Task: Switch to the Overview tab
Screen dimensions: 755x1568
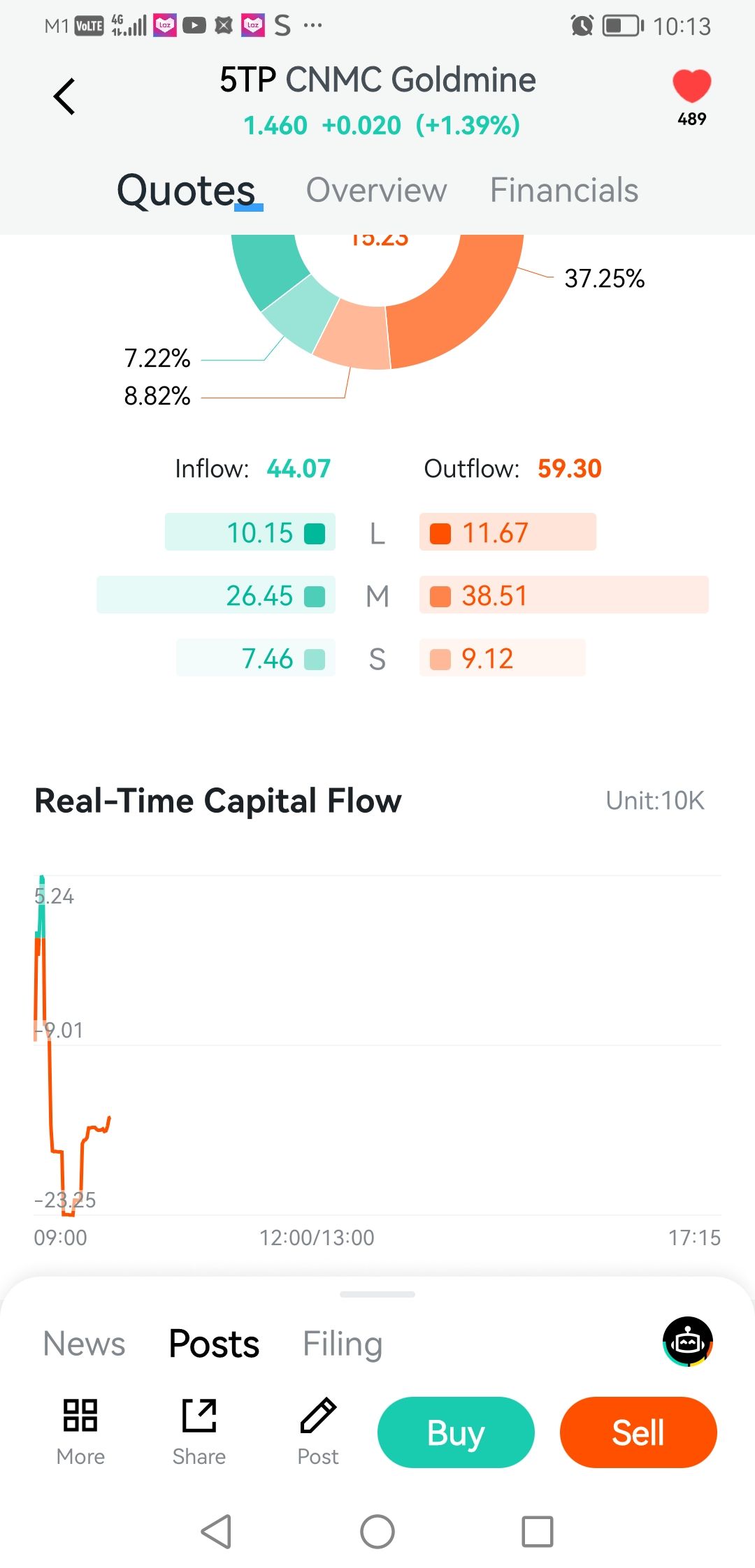Action: coord(376,190)
